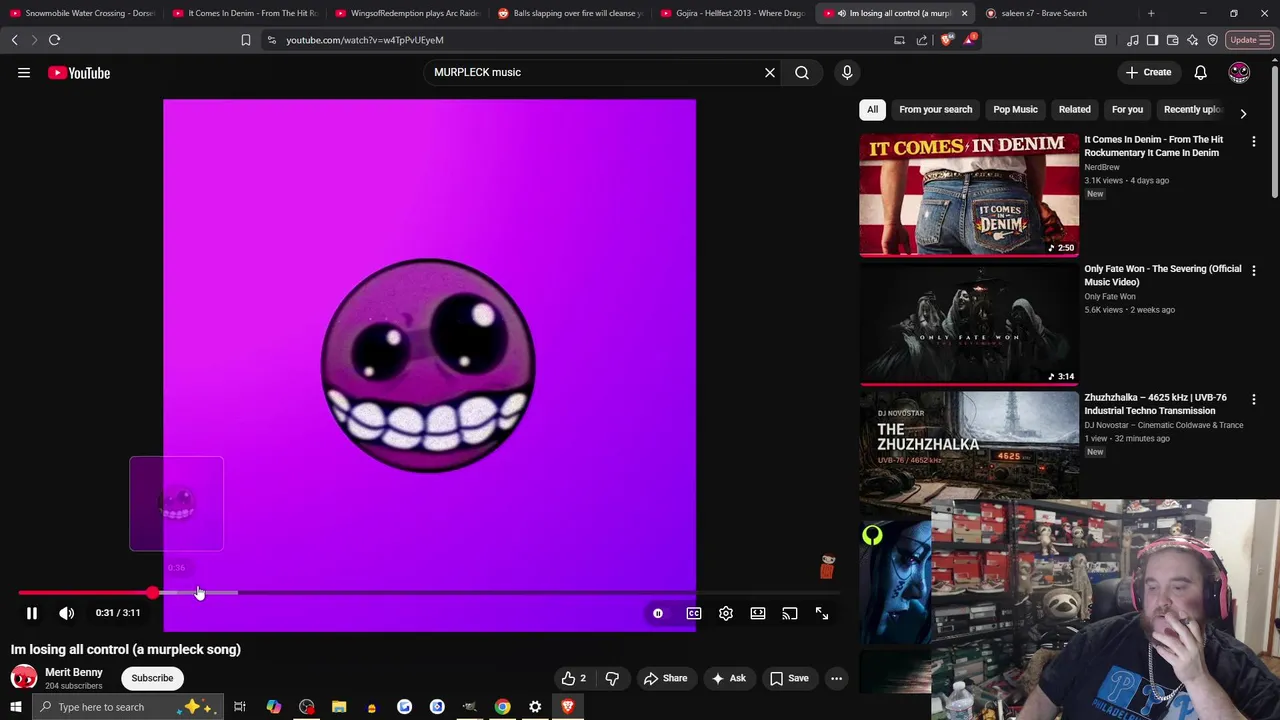Open options for Zhuzhzhalka video
Viewport: 1280px width, 720px height.
1253,400
